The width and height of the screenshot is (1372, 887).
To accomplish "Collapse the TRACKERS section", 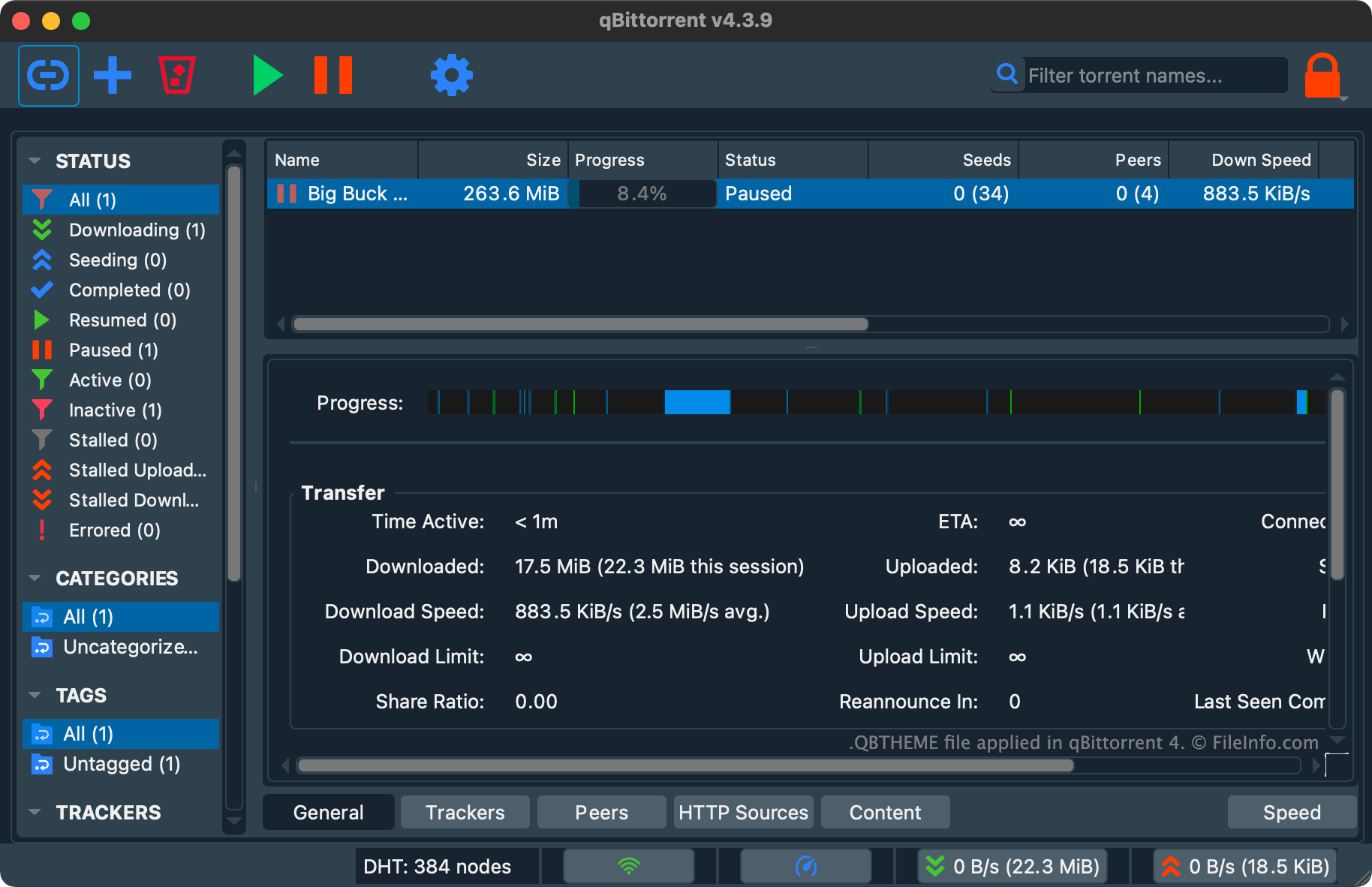I will [x=35, y=812].
